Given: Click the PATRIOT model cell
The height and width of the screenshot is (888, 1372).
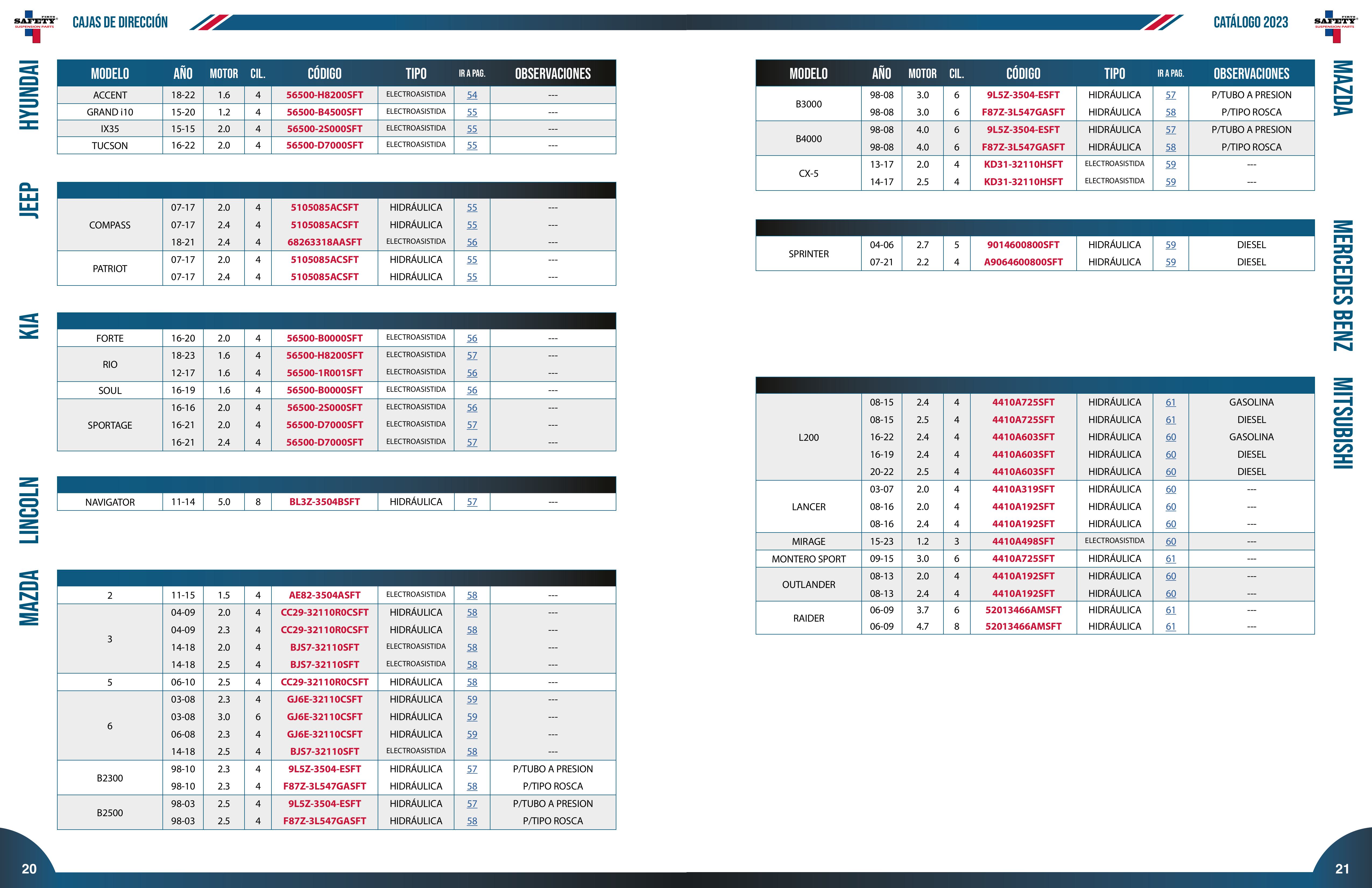Looking at the screenshot, I should [x=110, y=269].
